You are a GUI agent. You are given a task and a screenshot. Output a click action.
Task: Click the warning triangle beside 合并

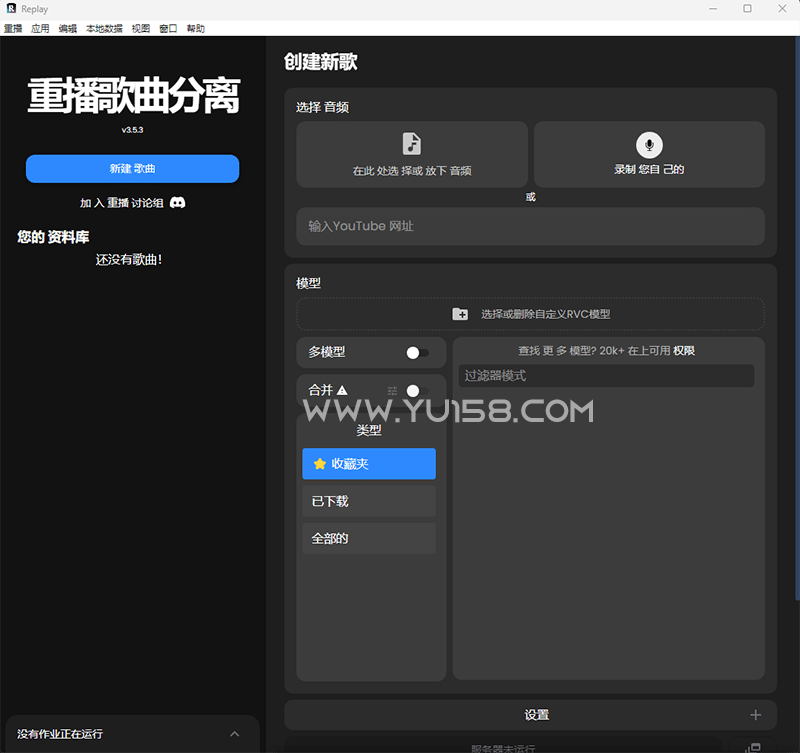tap(342, 390)
